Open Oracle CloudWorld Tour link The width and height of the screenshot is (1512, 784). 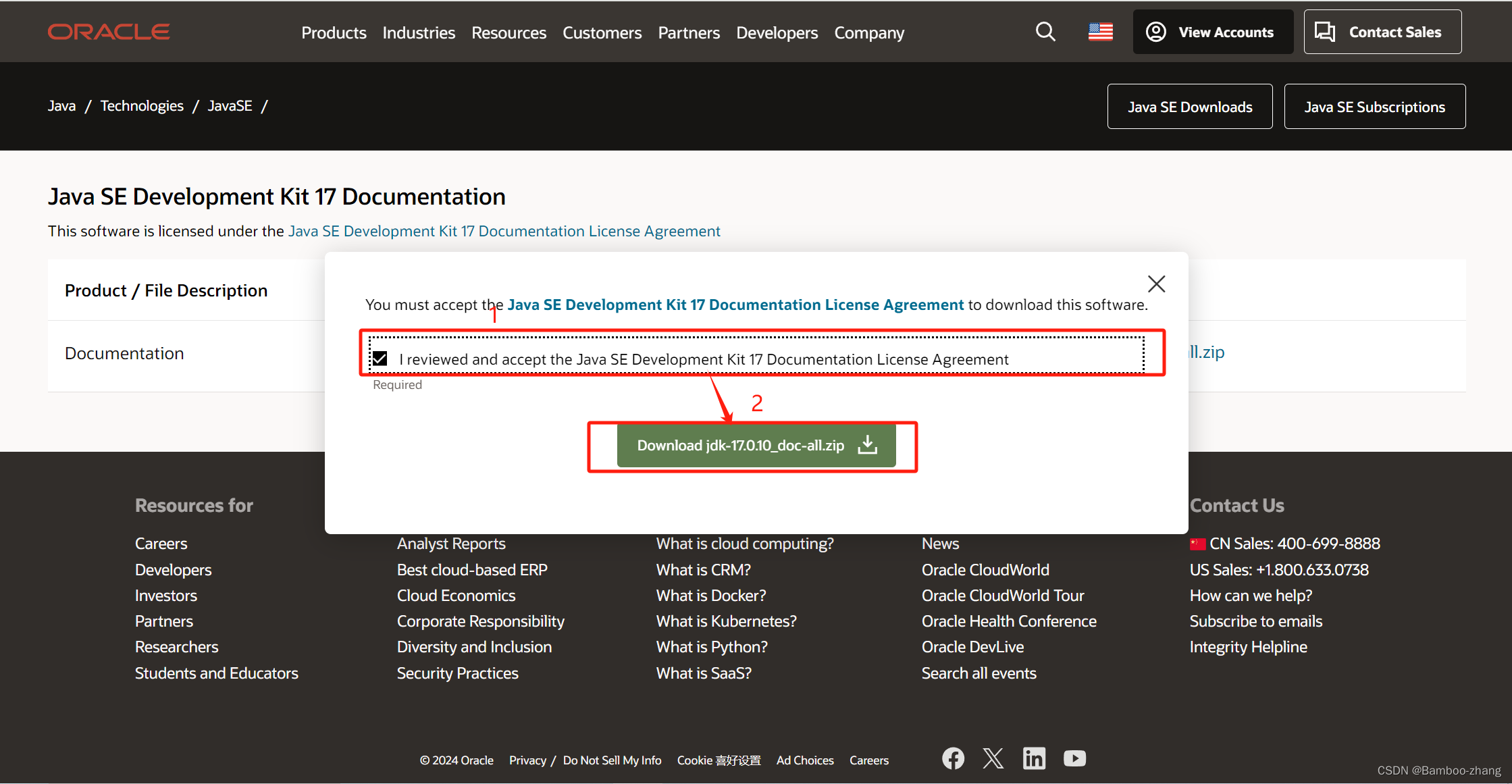1003,596
